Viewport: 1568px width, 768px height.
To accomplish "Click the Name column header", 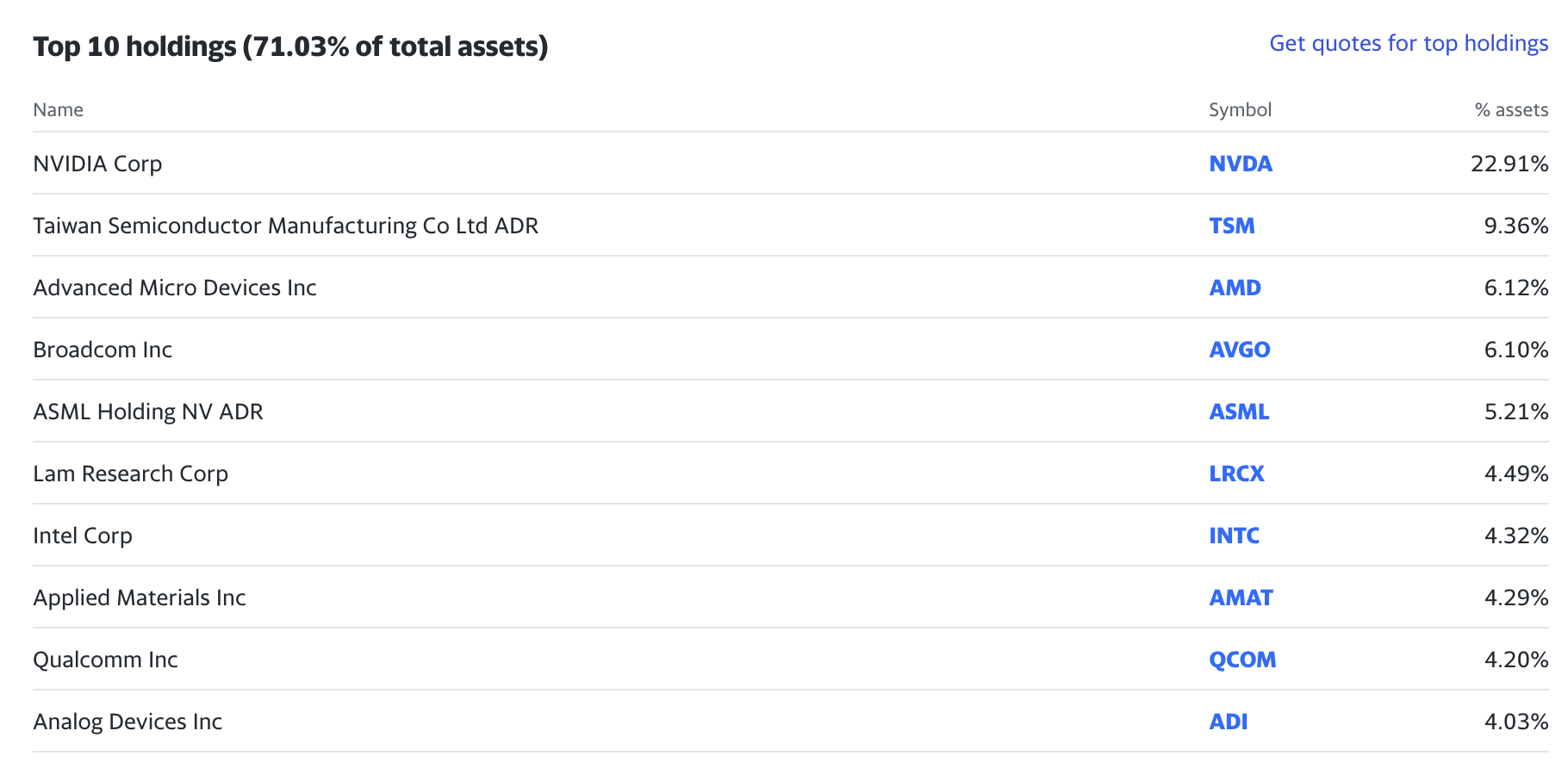I will [58, 110].
